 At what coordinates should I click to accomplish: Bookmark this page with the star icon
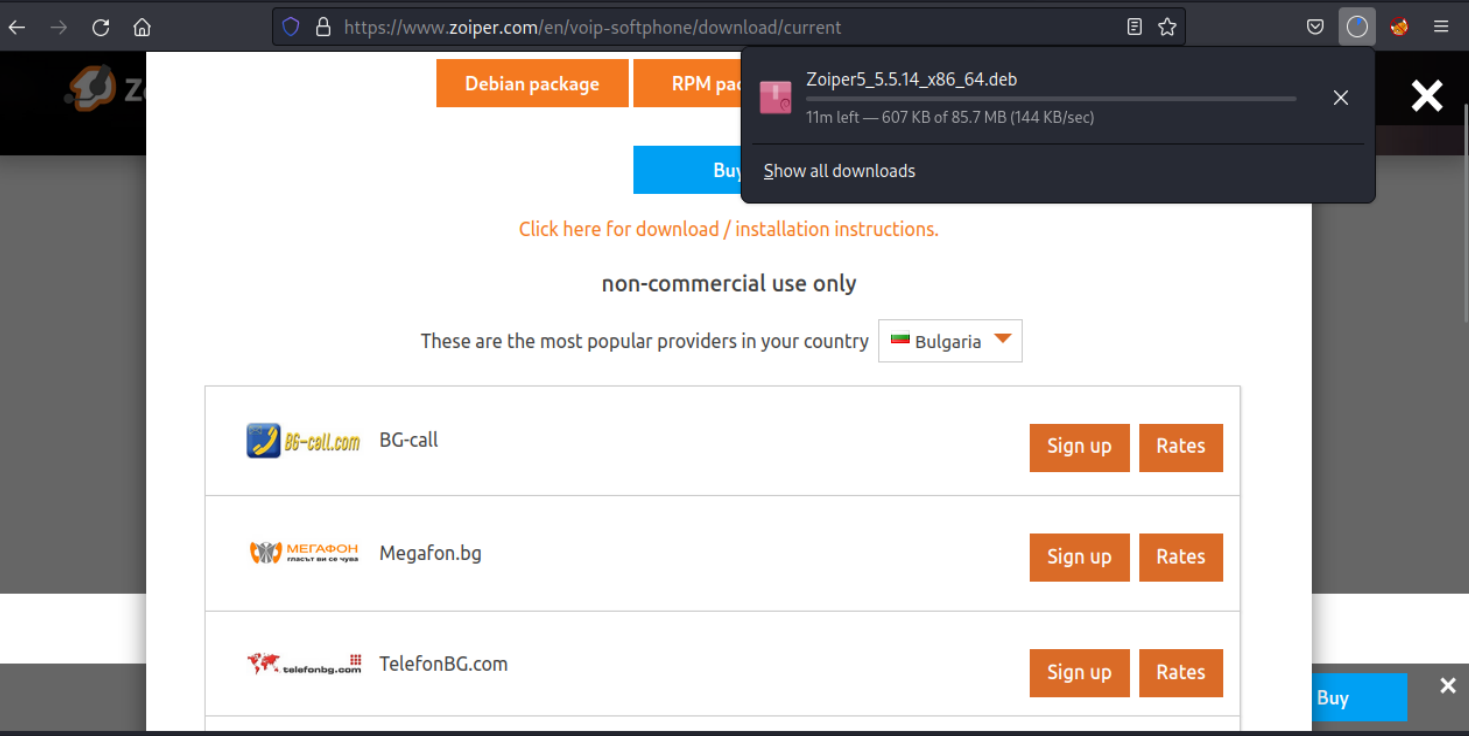[1167, 27]
